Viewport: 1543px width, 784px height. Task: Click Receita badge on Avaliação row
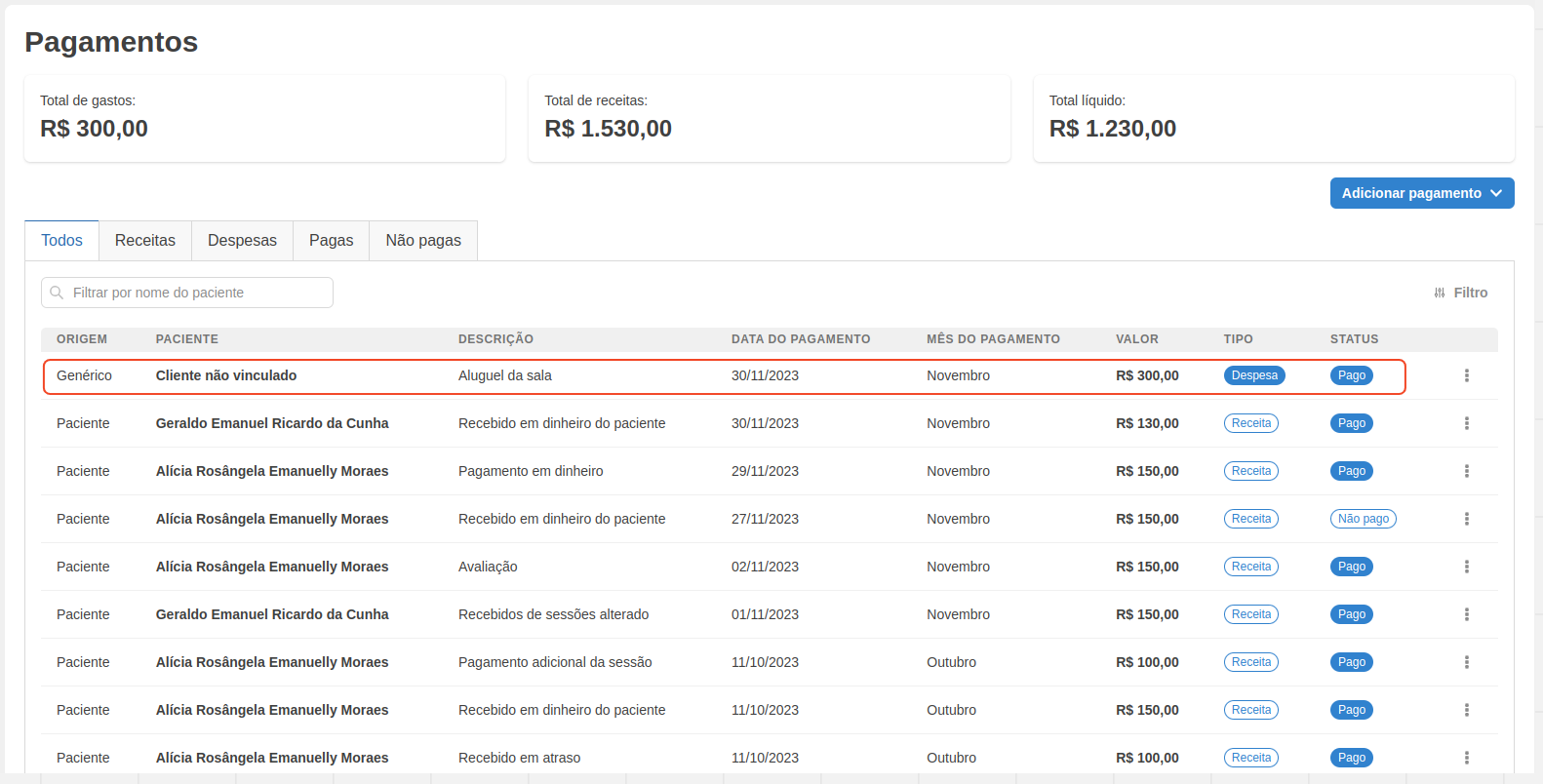(x=1251, y=567)
